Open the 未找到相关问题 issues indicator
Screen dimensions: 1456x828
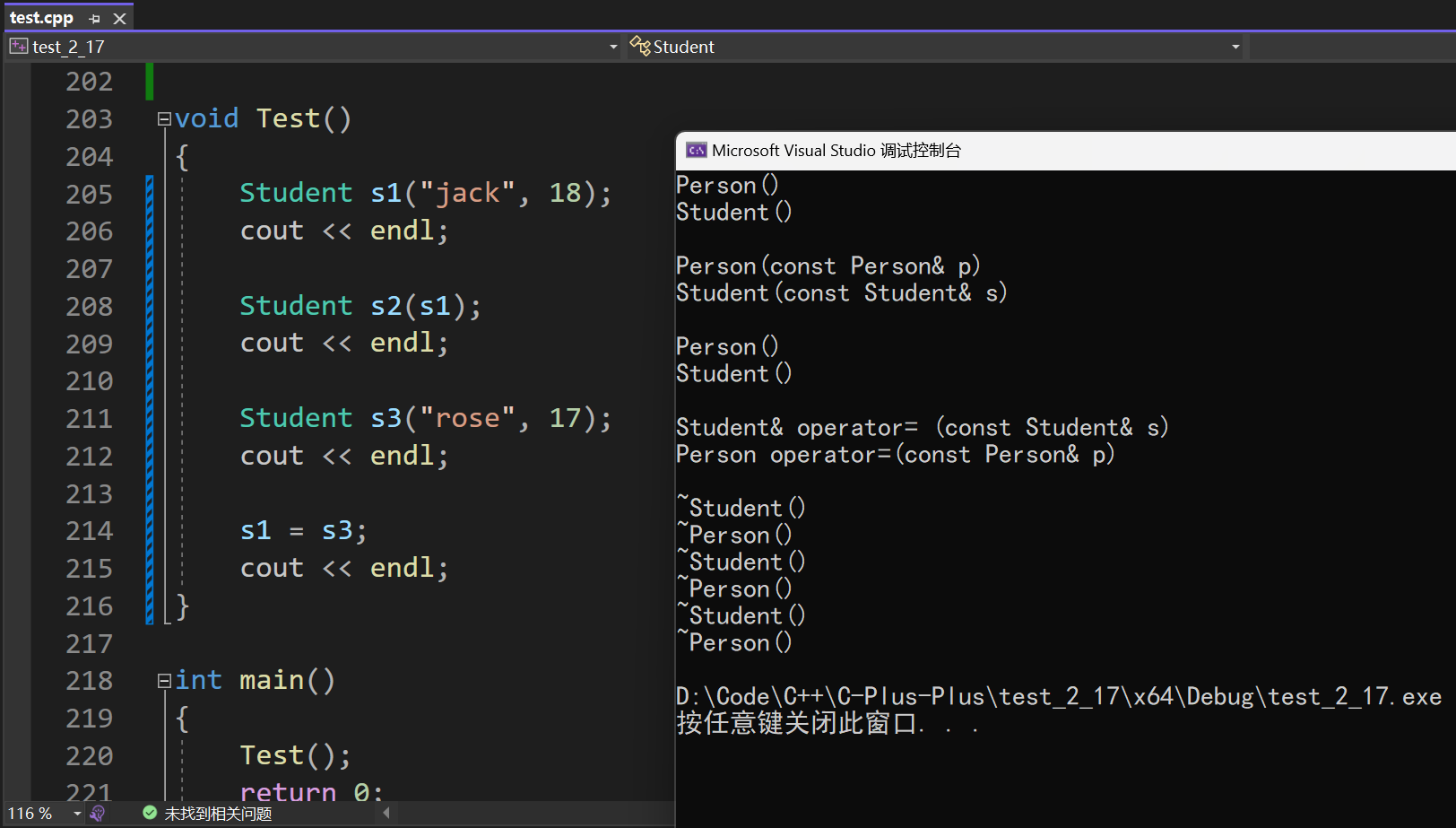coord(218,814)
